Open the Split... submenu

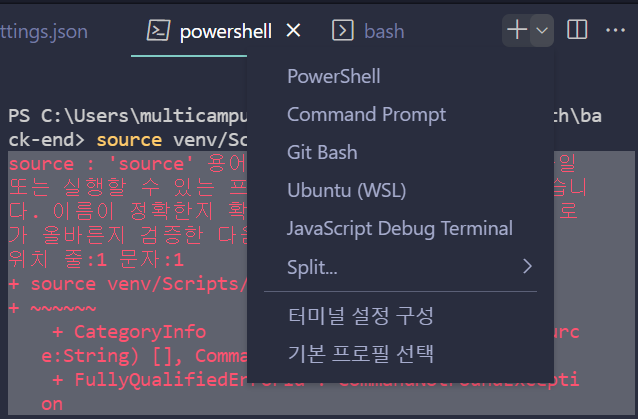point(400,267)
